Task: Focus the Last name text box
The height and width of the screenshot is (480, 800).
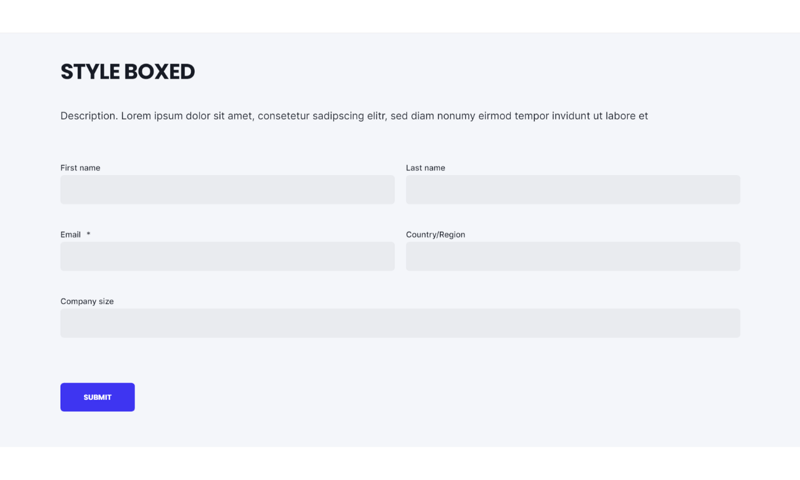Action: click(573, 190)
